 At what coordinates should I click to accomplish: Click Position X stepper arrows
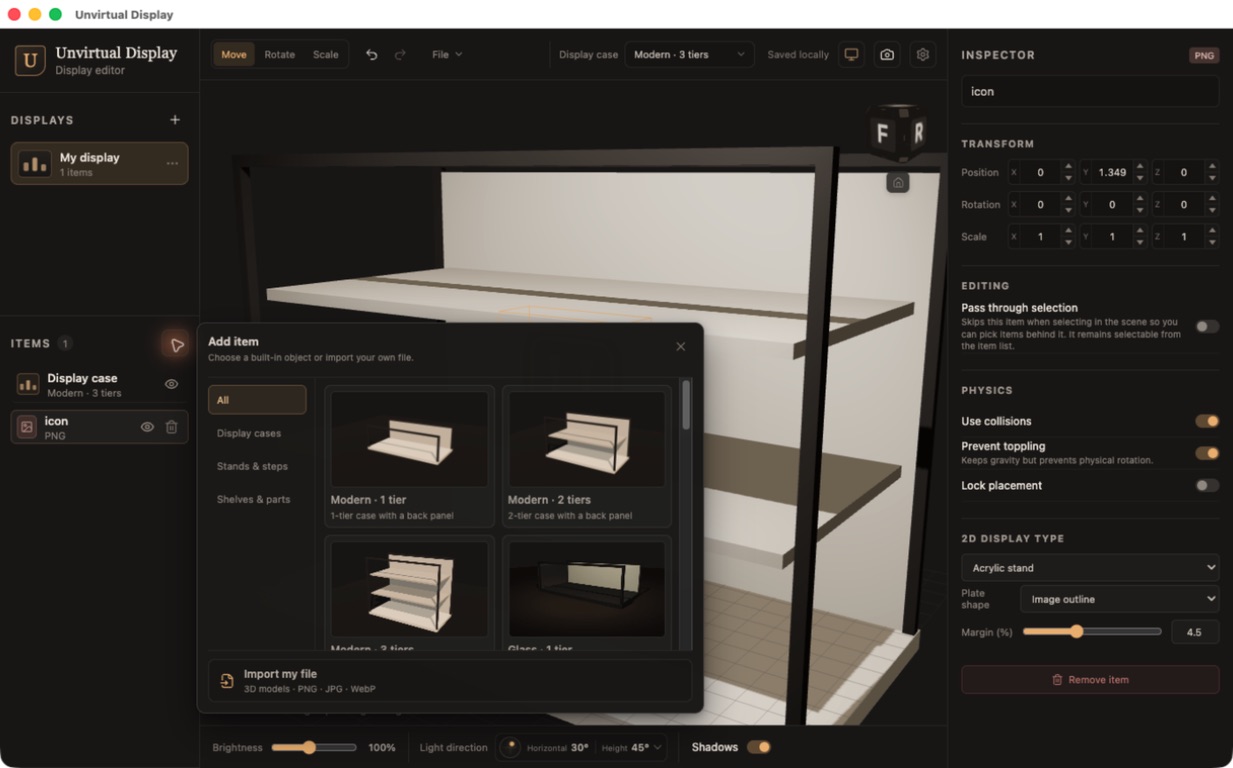coord(1068,172)
